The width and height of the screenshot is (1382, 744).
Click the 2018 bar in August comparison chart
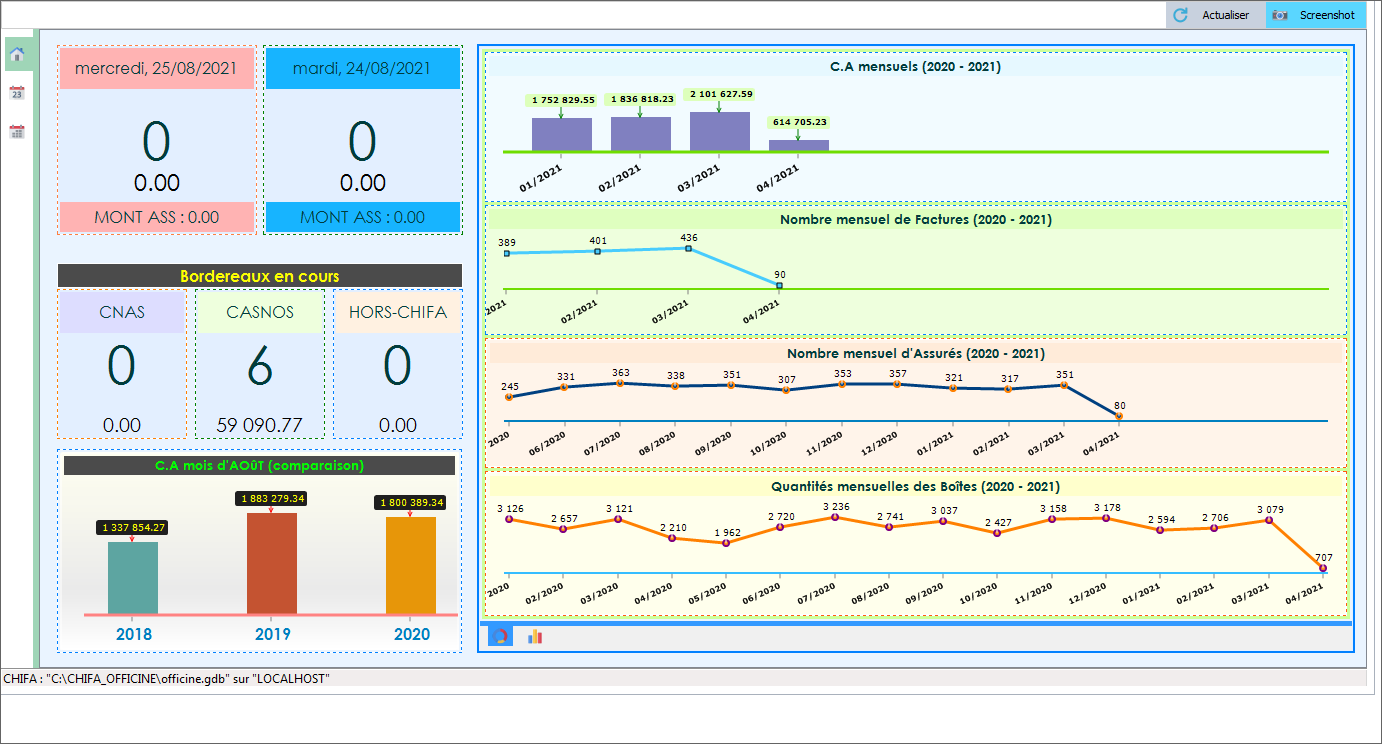(x=132, y=577)
